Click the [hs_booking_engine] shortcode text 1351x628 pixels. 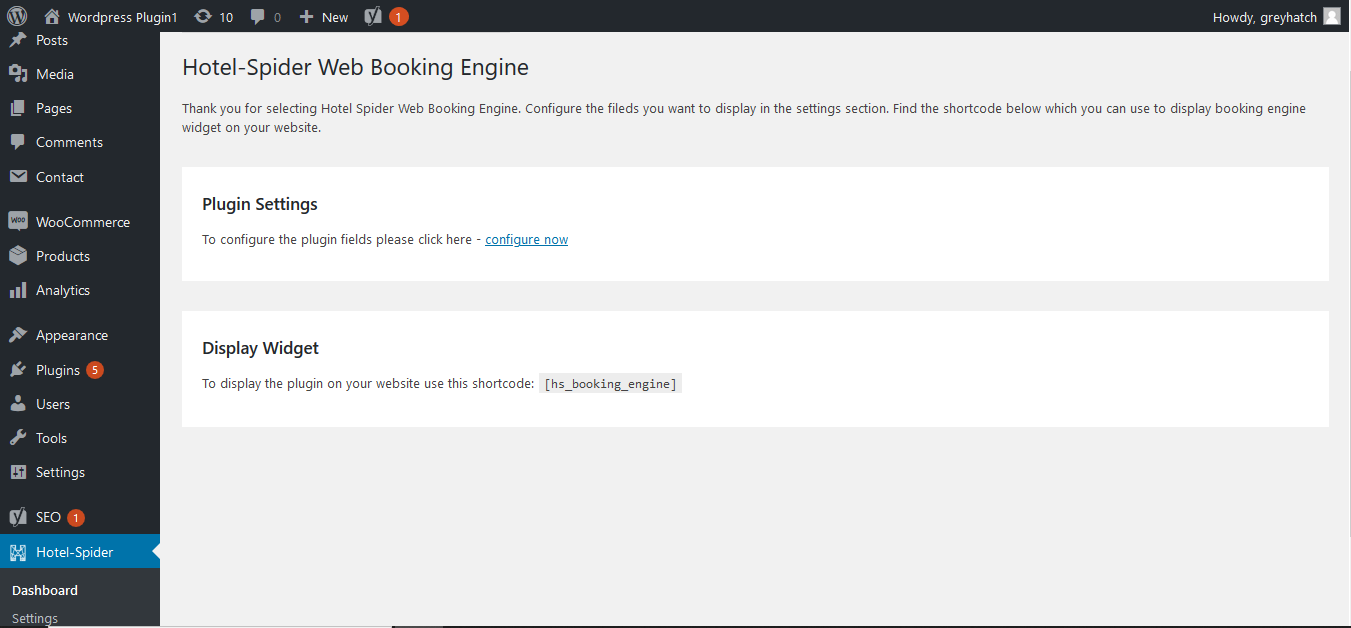[x=610, y=384]
